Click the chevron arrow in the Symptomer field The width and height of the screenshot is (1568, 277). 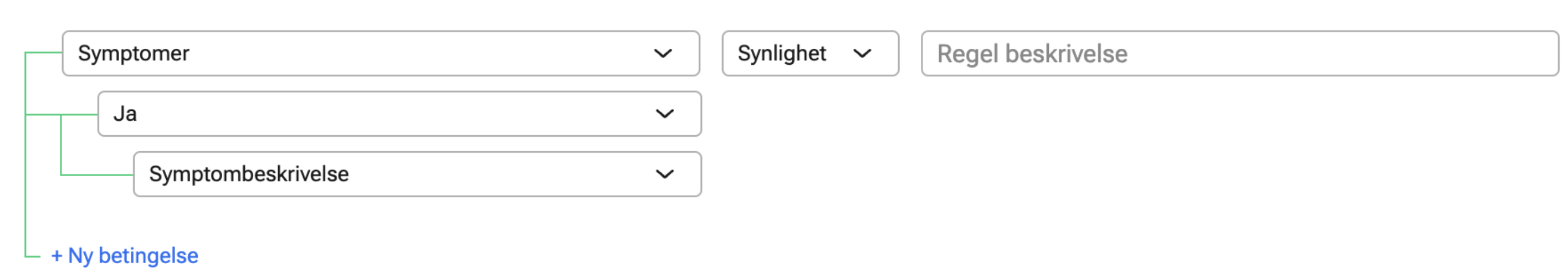click(x=663, y=54)
